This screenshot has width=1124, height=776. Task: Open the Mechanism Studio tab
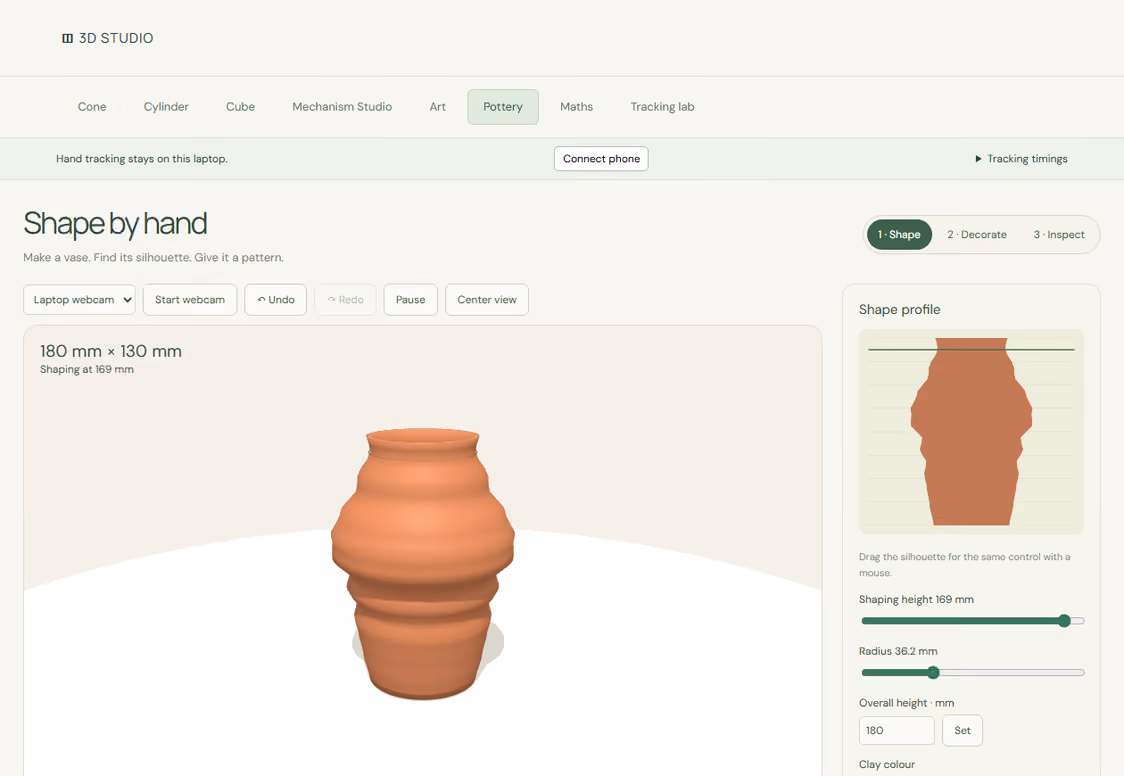(342, 107)
